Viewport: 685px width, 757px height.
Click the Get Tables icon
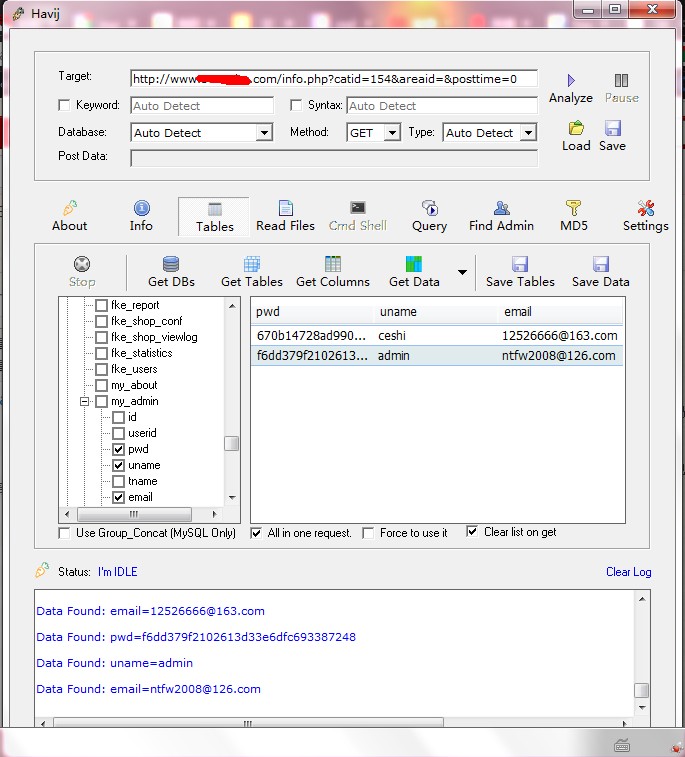pyautogui.click(x=252, y=264)
